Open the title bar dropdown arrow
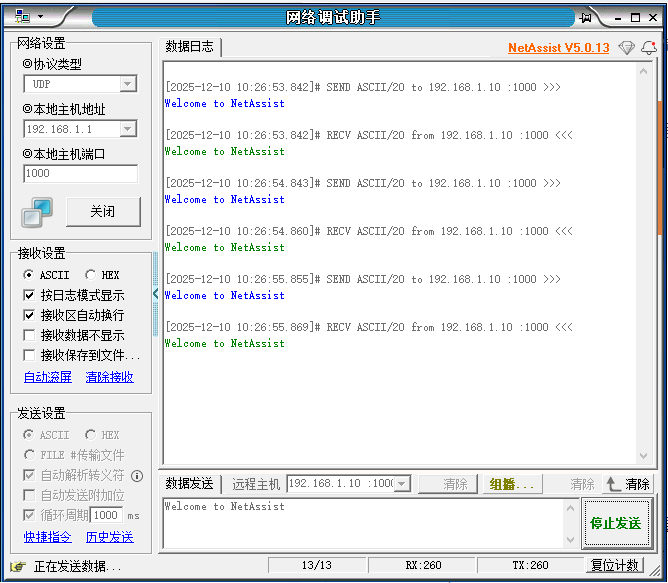The height and width of the screenshot is (583, 668). [40, 17]
